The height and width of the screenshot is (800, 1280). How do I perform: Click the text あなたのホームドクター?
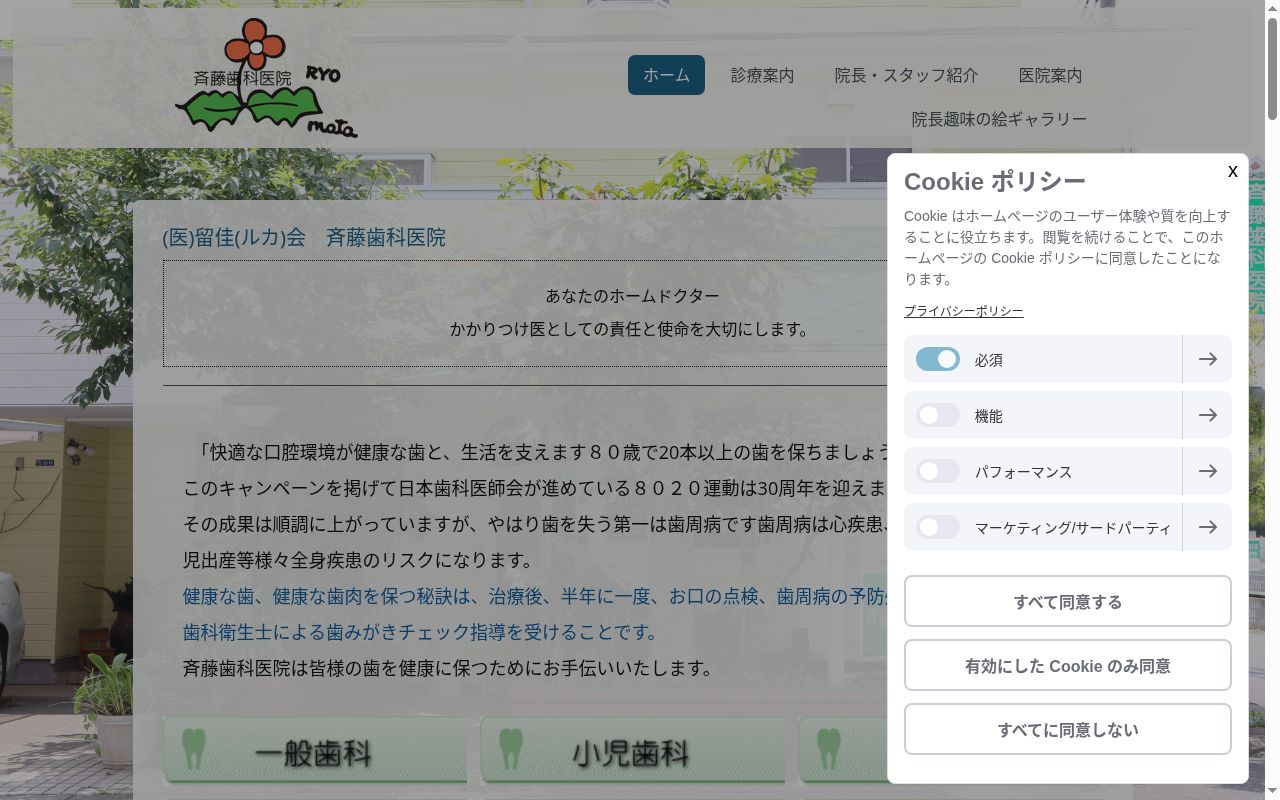click(632, 296)
